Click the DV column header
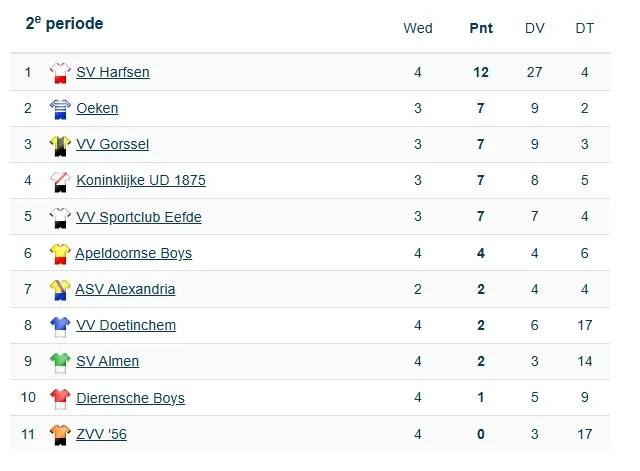Image resolution: width=640 pixels, height=471 pixels. click(x=535, y=28)
